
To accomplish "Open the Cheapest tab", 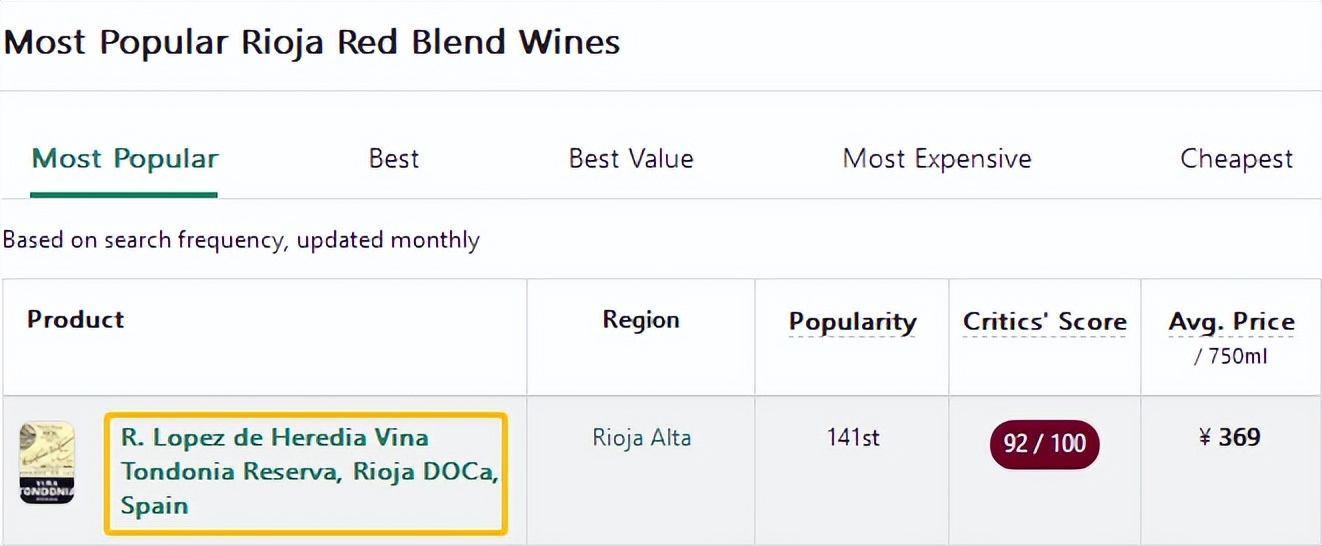I will click(1237, 159).
